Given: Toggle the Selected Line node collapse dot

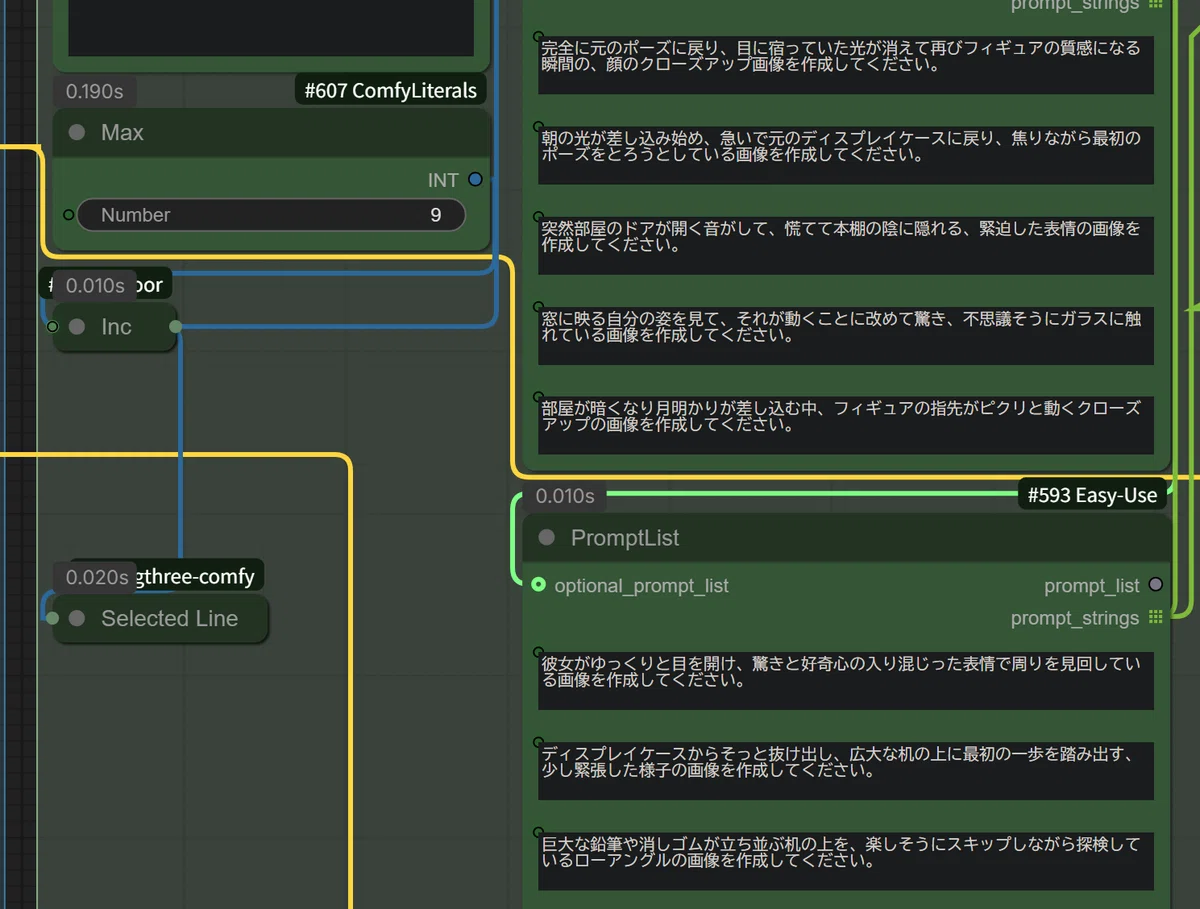Looking at the screenshot, I should pyautogui.click(x=77, y=619).
